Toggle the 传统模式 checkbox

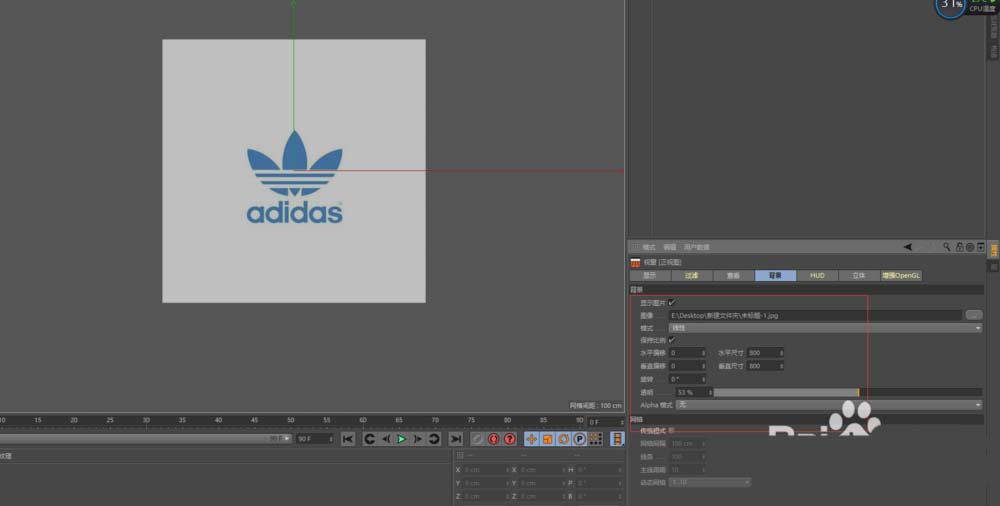click(671, 431)
